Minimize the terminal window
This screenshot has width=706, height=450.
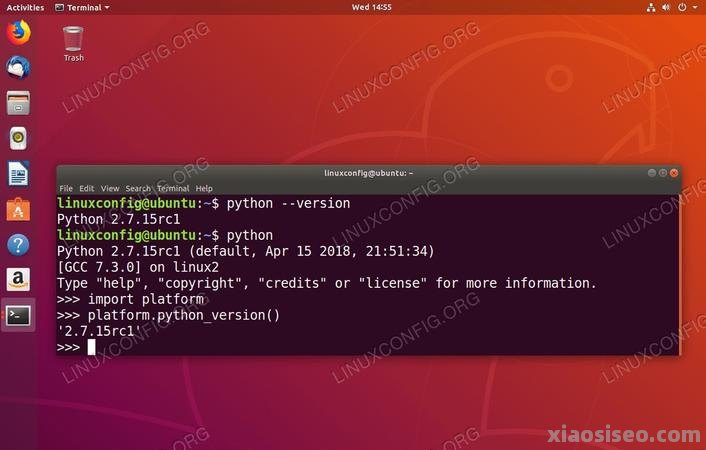pos(652,173)
